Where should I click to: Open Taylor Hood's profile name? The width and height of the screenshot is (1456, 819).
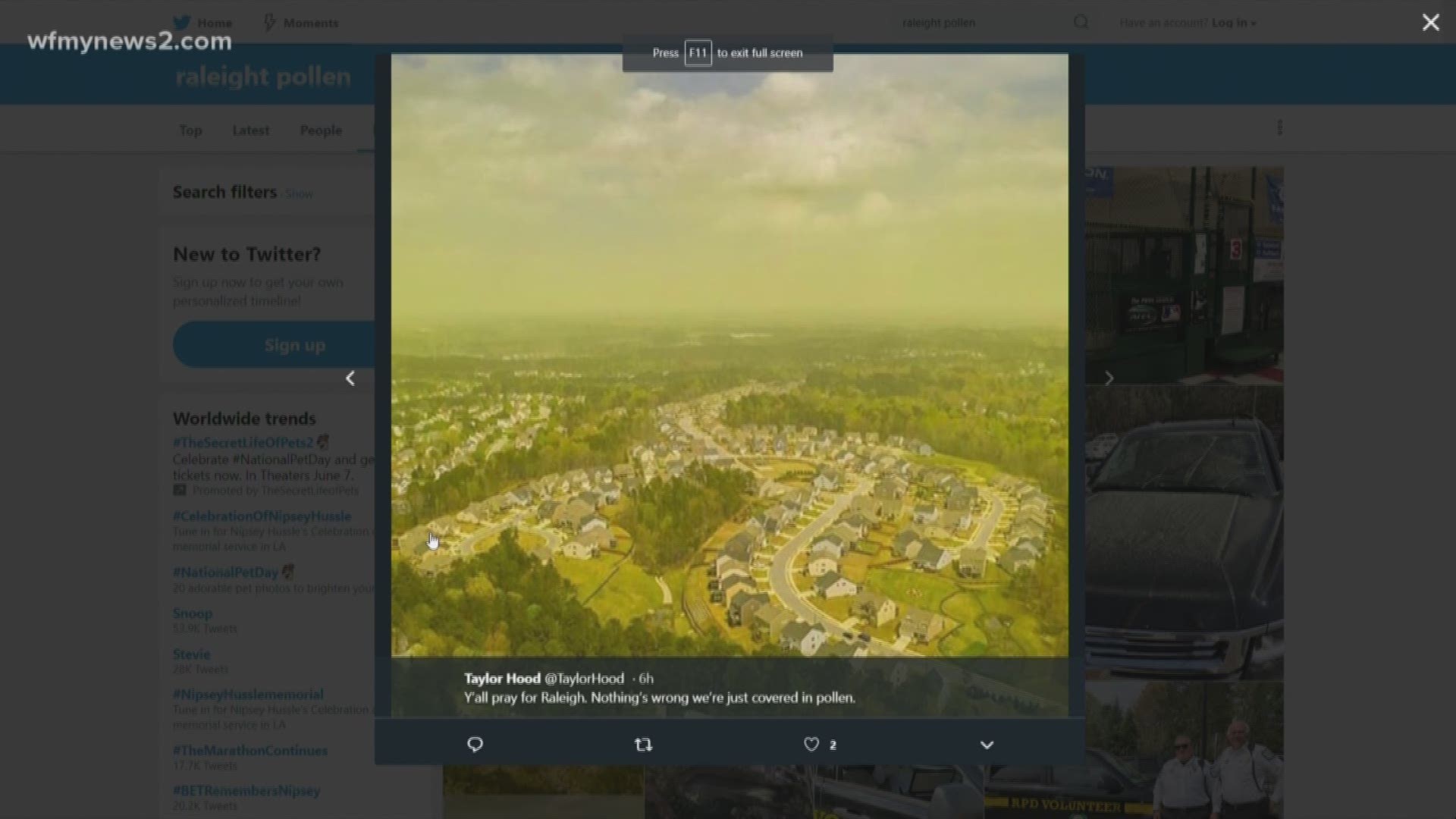(502, 679)
